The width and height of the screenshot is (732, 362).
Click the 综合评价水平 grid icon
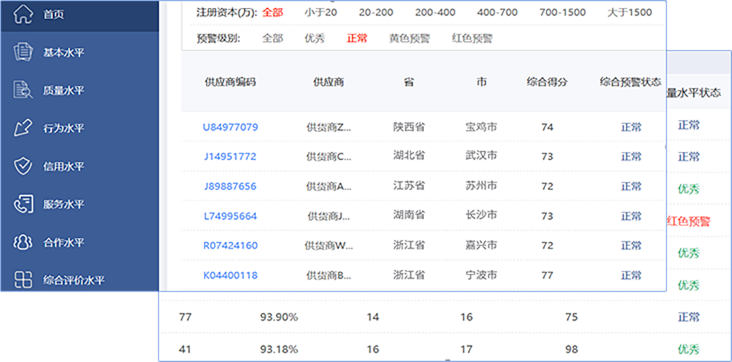(23, 280)
